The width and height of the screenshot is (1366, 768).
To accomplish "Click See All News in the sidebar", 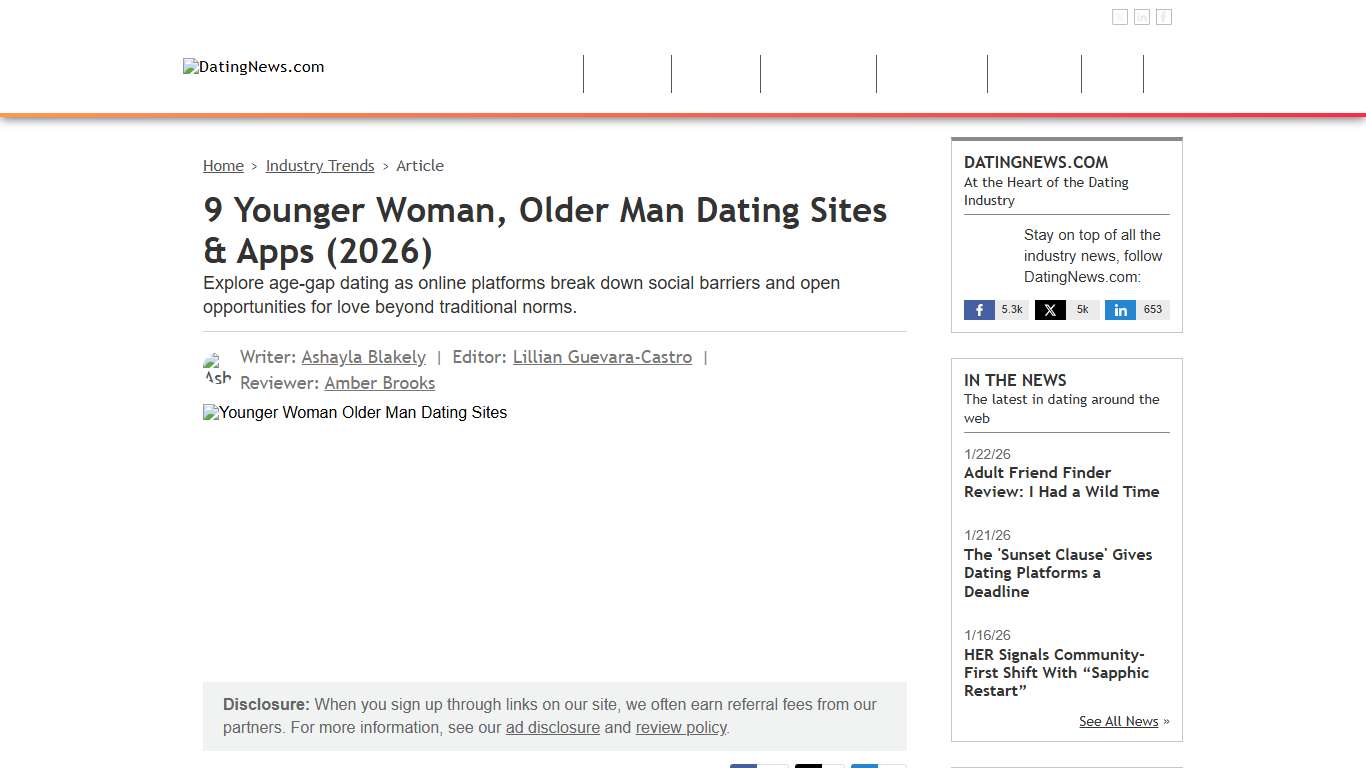I will tap(1118, 721).
